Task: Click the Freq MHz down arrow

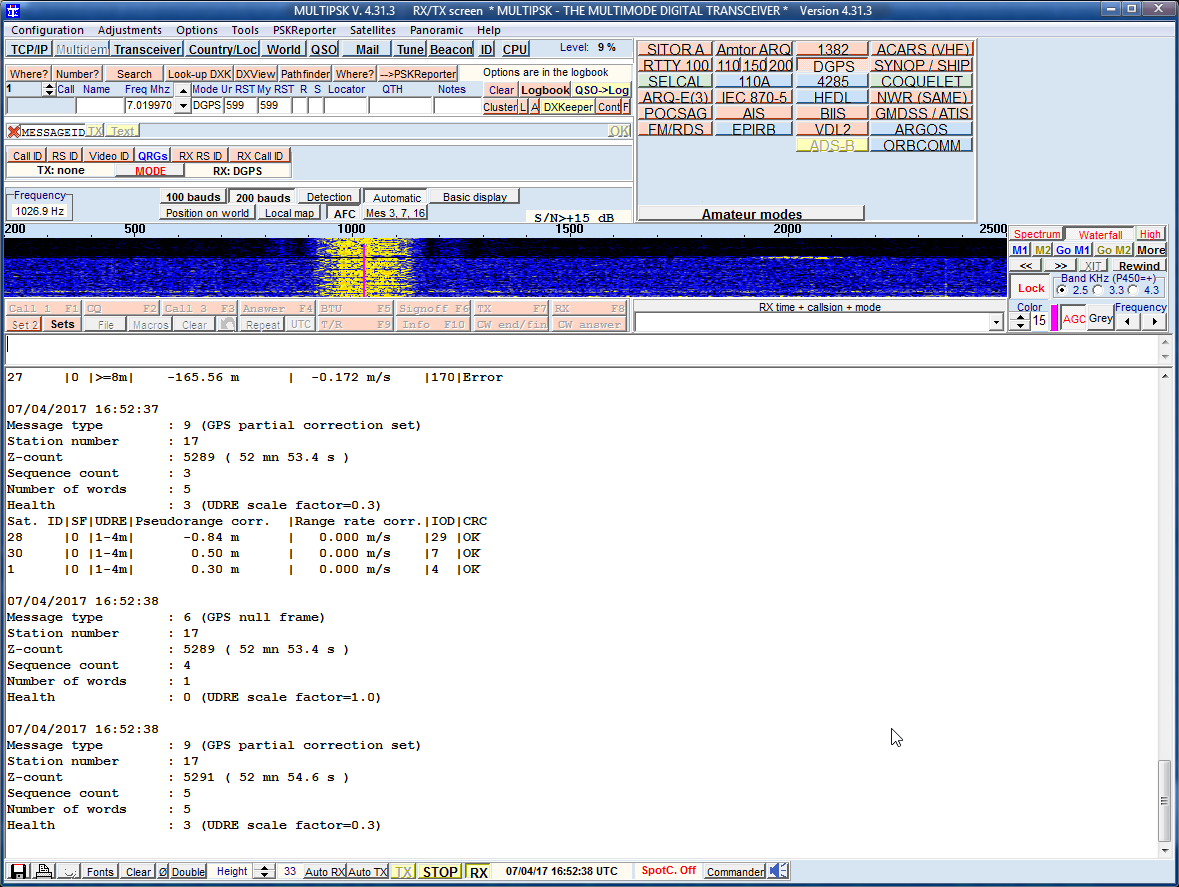Action: tap(183, 106)
